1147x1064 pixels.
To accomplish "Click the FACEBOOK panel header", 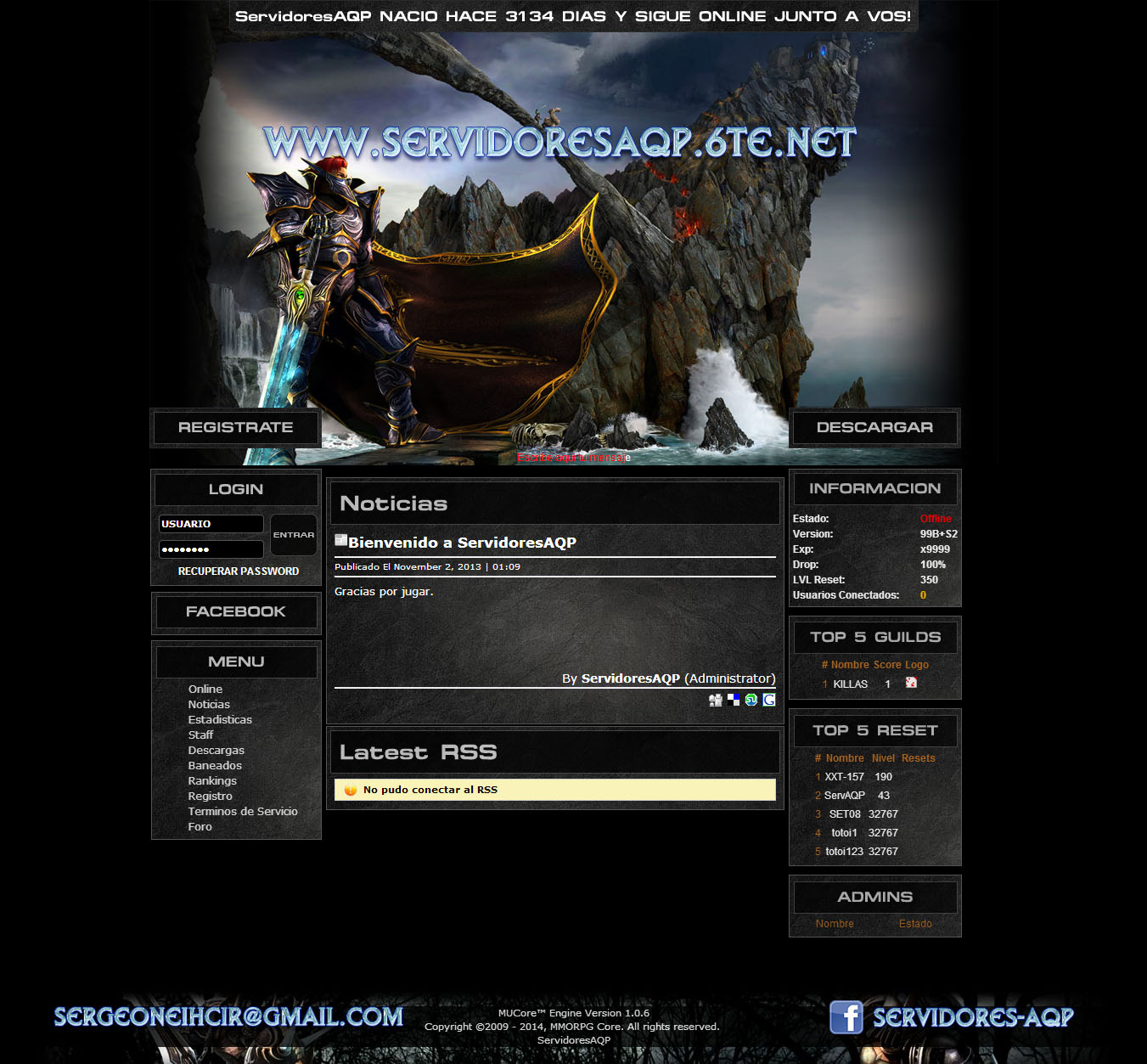I will (236, 611).
